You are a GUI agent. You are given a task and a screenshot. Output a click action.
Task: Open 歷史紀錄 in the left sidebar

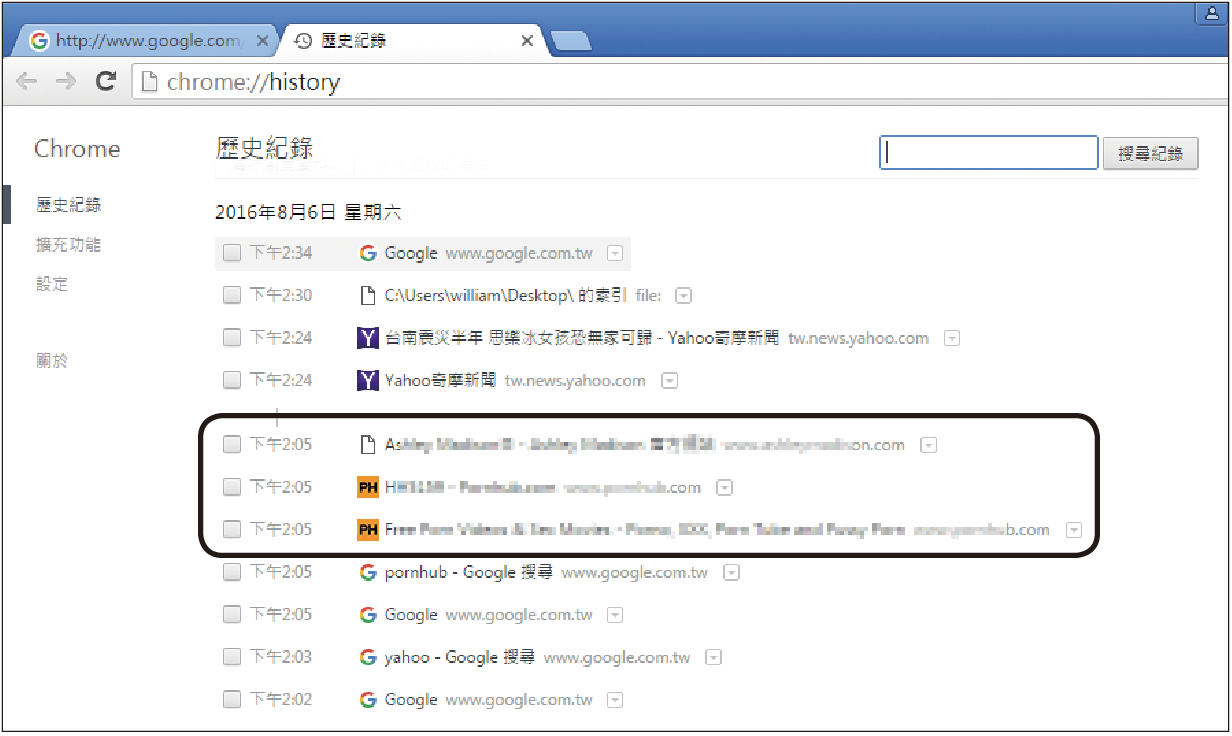tap(69, 205)
